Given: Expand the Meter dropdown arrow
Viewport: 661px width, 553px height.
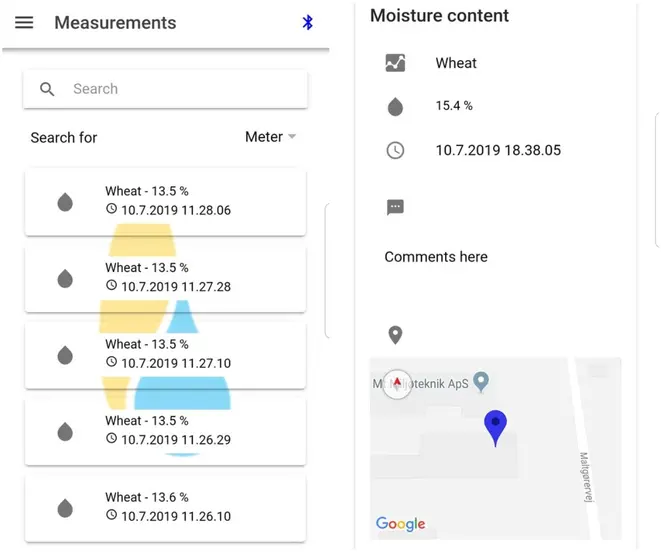Looking at the screenshot, I should (292, 137).
